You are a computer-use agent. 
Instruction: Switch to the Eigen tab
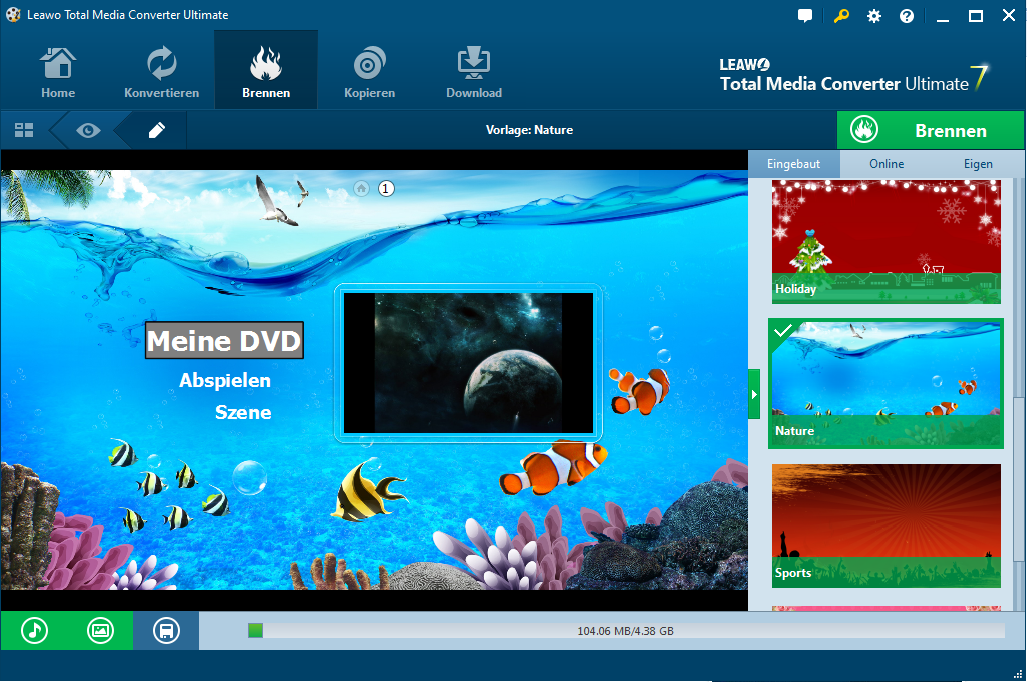(978, 164)
